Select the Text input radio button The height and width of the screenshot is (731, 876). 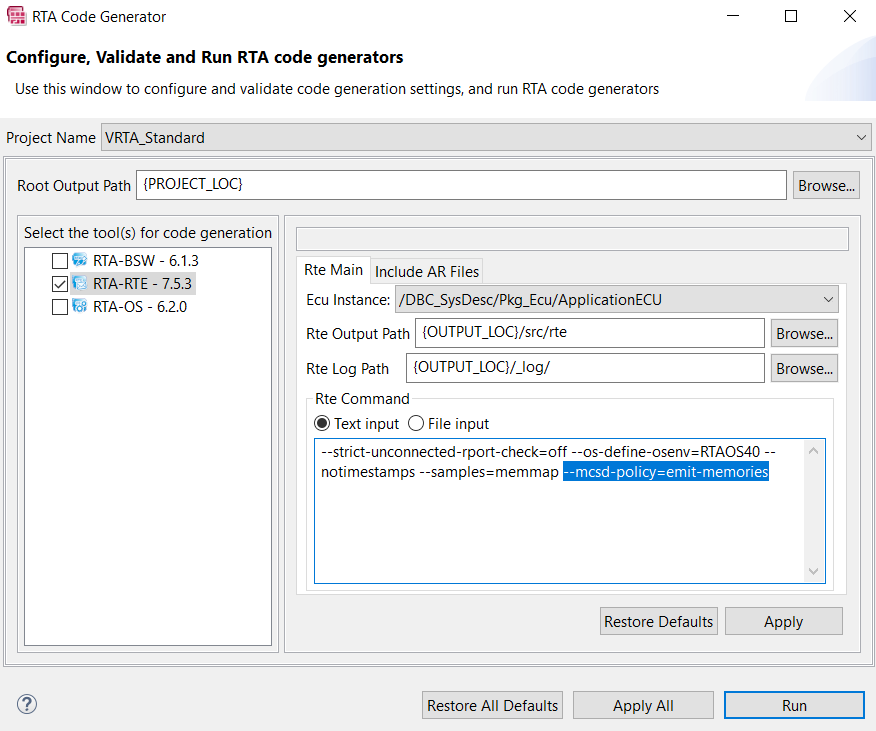tap(322, 424)
